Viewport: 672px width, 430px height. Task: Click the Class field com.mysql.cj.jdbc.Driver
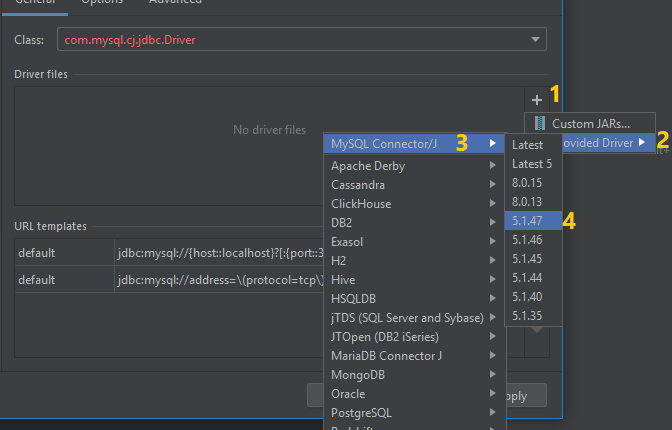pyautogui.click(x=302, y=39)
